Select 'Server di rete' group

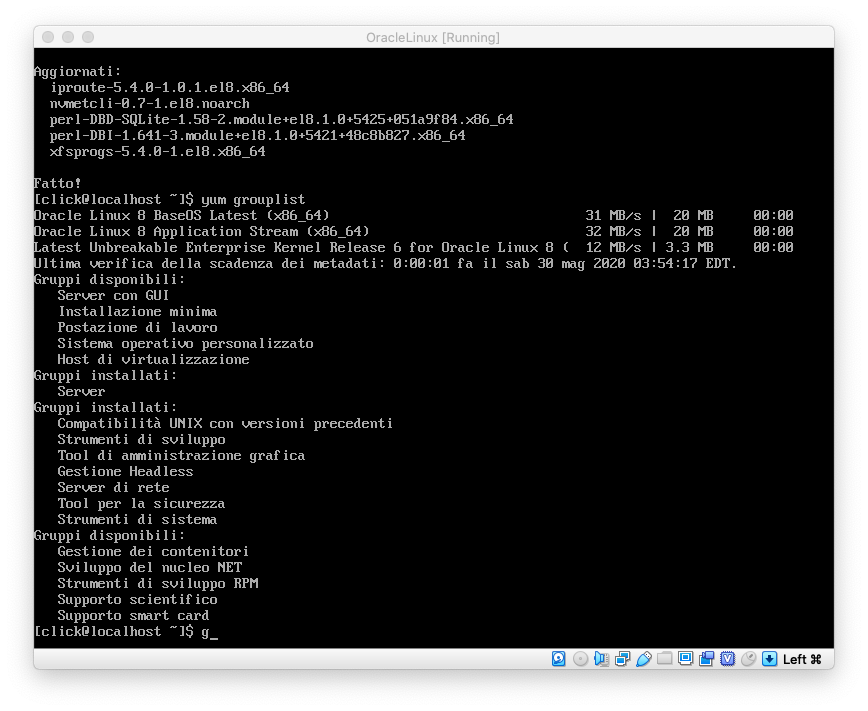113,488
